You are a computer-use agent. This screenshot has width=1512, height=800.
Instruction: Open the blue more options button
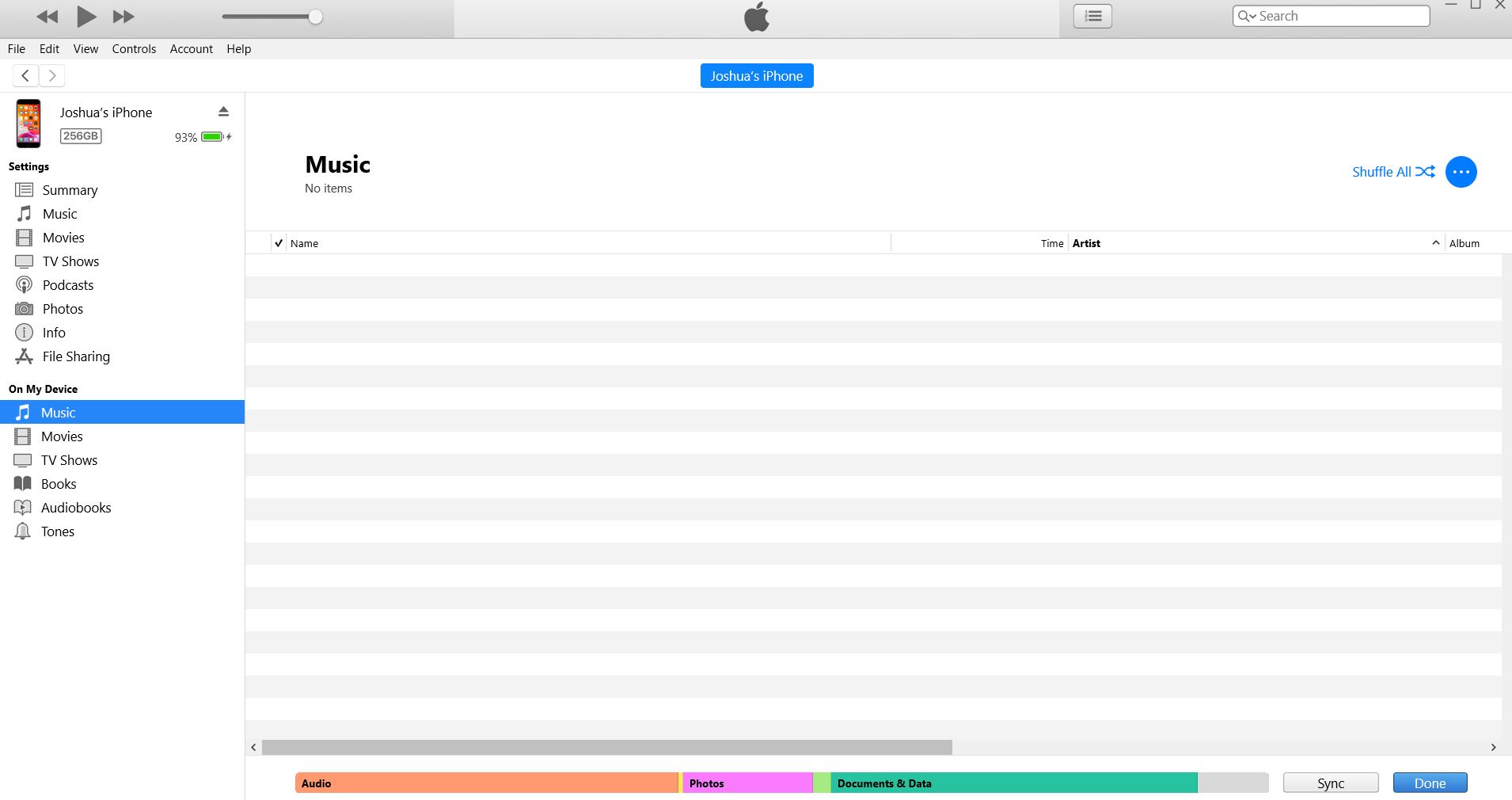point(1461,172)
